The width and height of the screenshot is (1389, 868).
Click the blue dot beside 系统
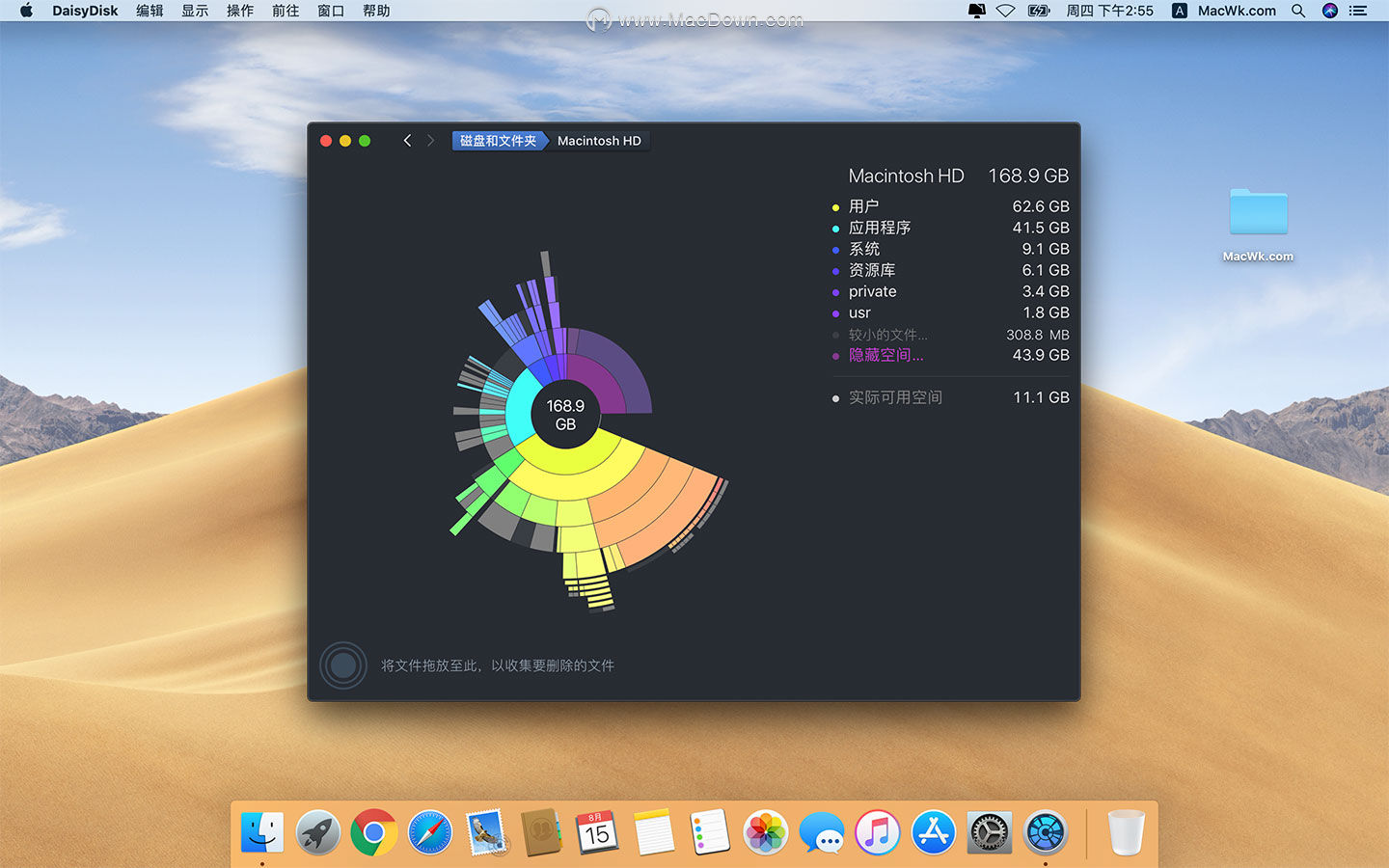tap(835, 250)
